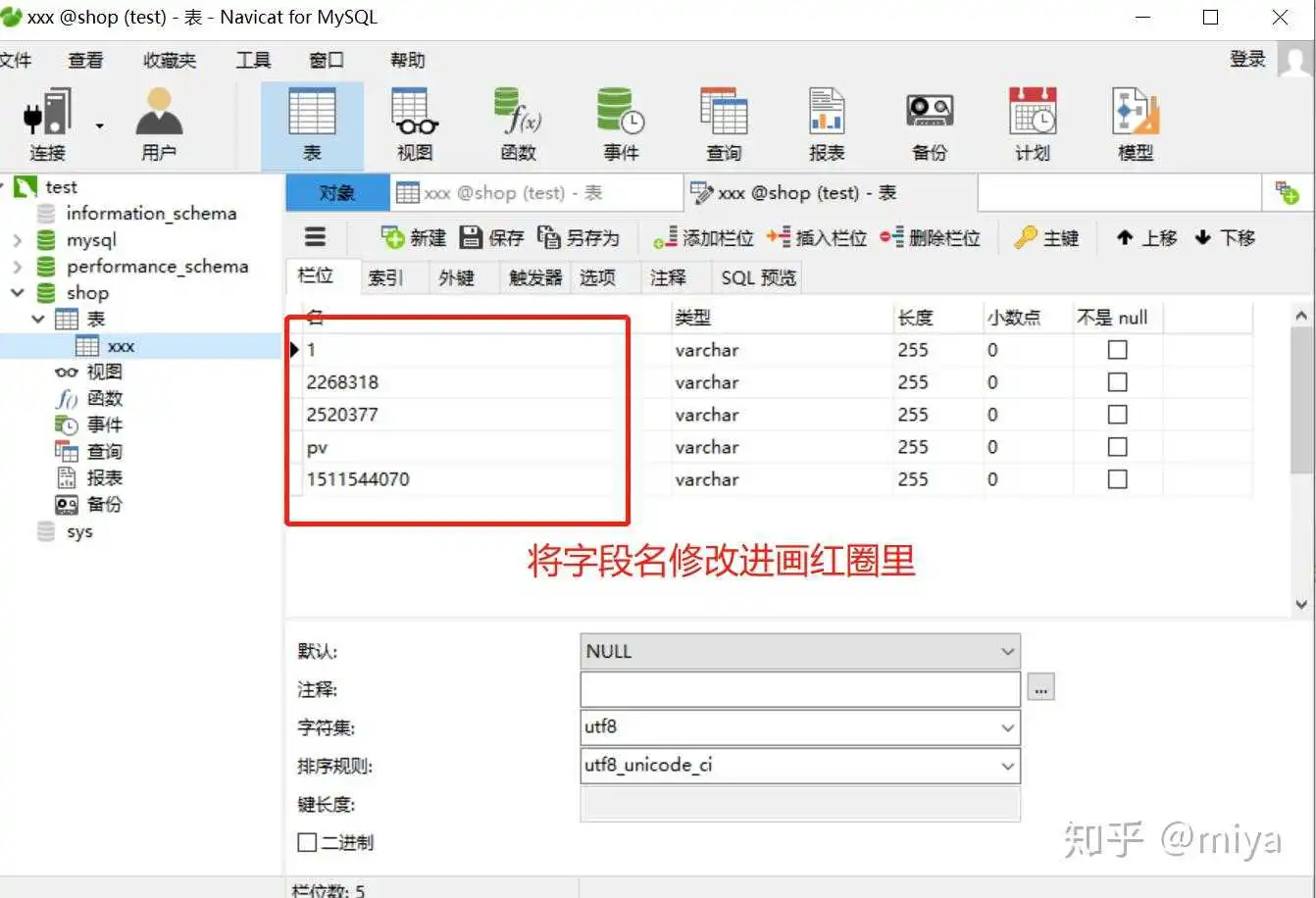Click the 备份 (Backup) toolbar icon
1316x898 pixels.
pos(930,124)
